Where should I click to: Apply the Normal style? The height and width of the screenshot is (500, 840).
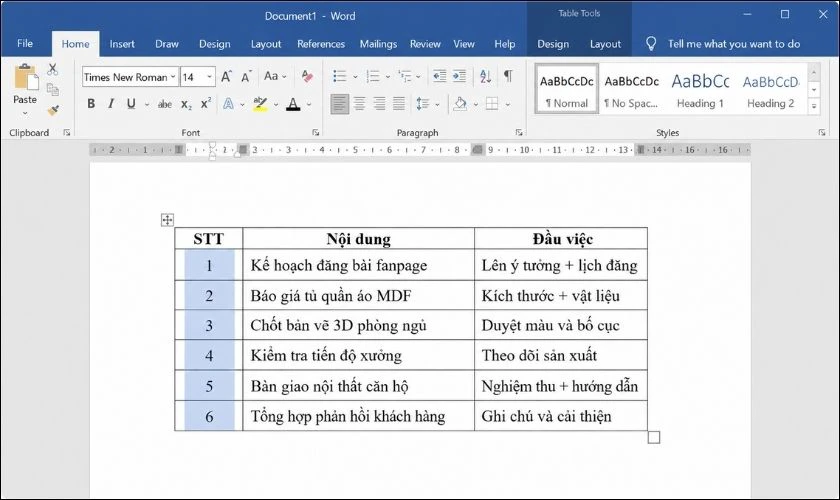(x=566, y=89)
